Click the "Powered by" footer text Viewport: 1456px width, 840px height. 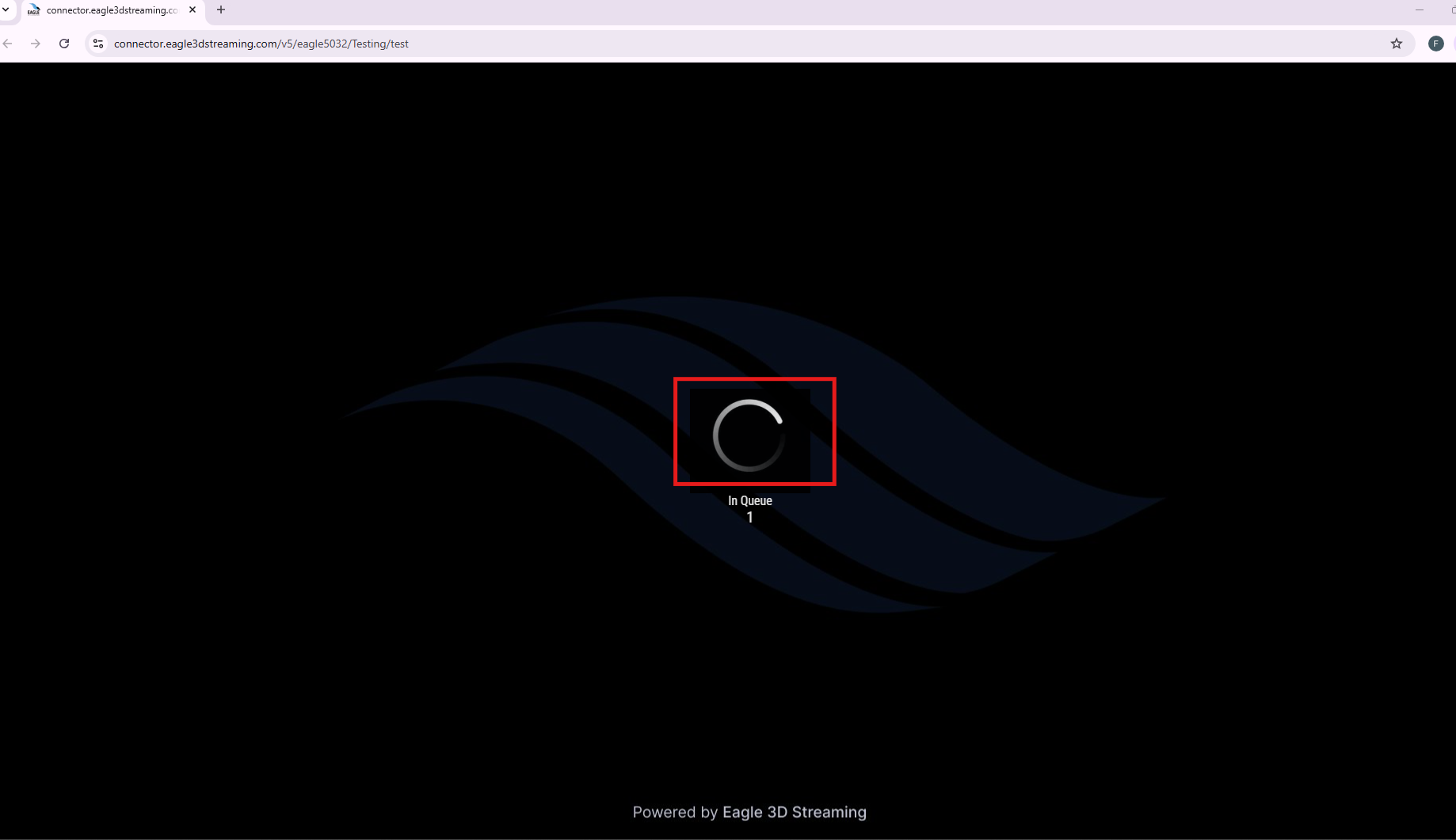point(675,812)
